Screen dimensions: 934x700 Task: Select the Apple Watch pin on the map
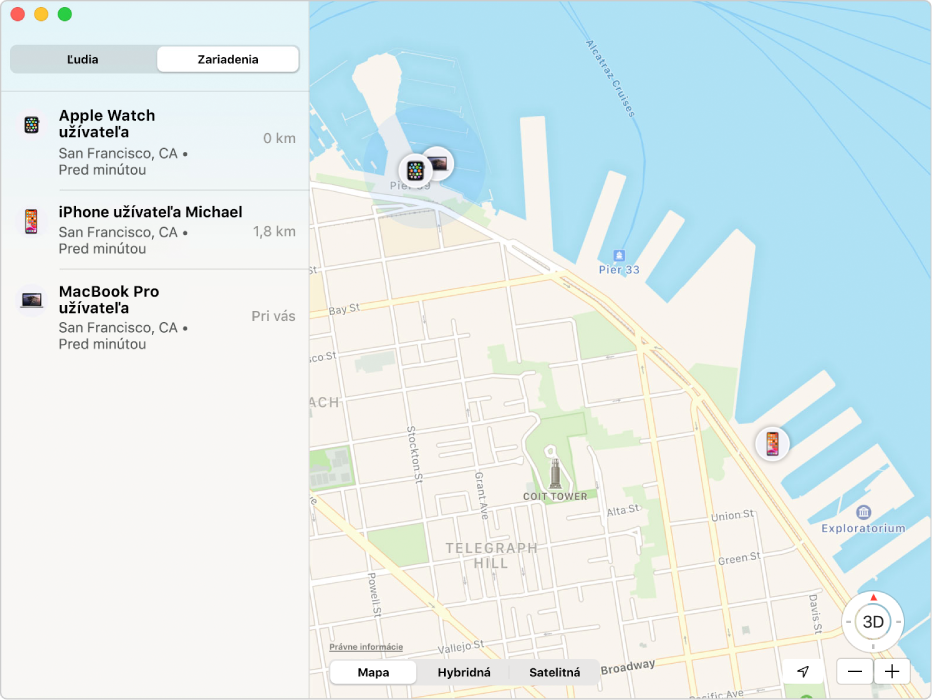pyautogui.click(x=415, y=170)
